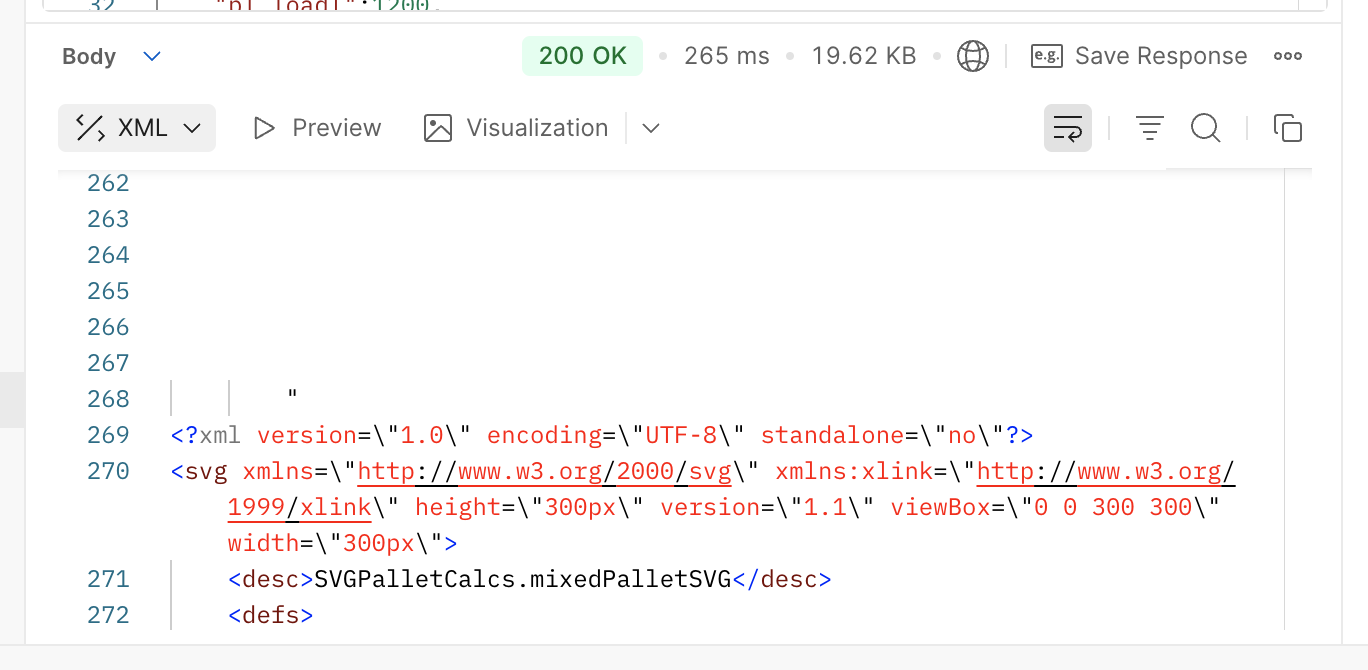Switch to the Visualization tab
The width and height of the screenshot is (1368, 670).
coord(516,128)
